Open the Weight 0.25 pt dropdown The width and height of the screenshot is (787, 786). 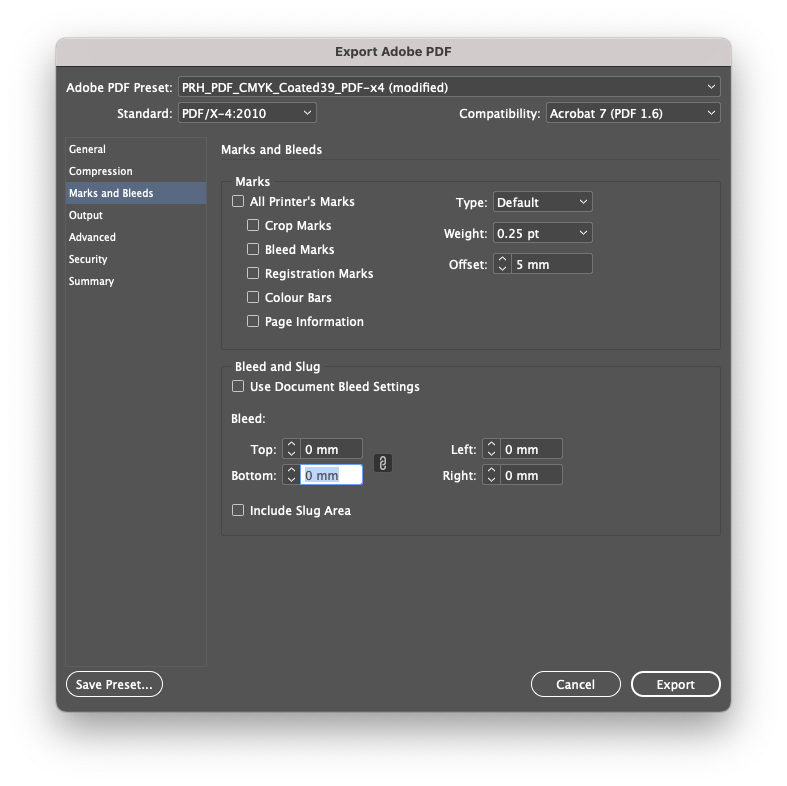click(x=543, y=233)
